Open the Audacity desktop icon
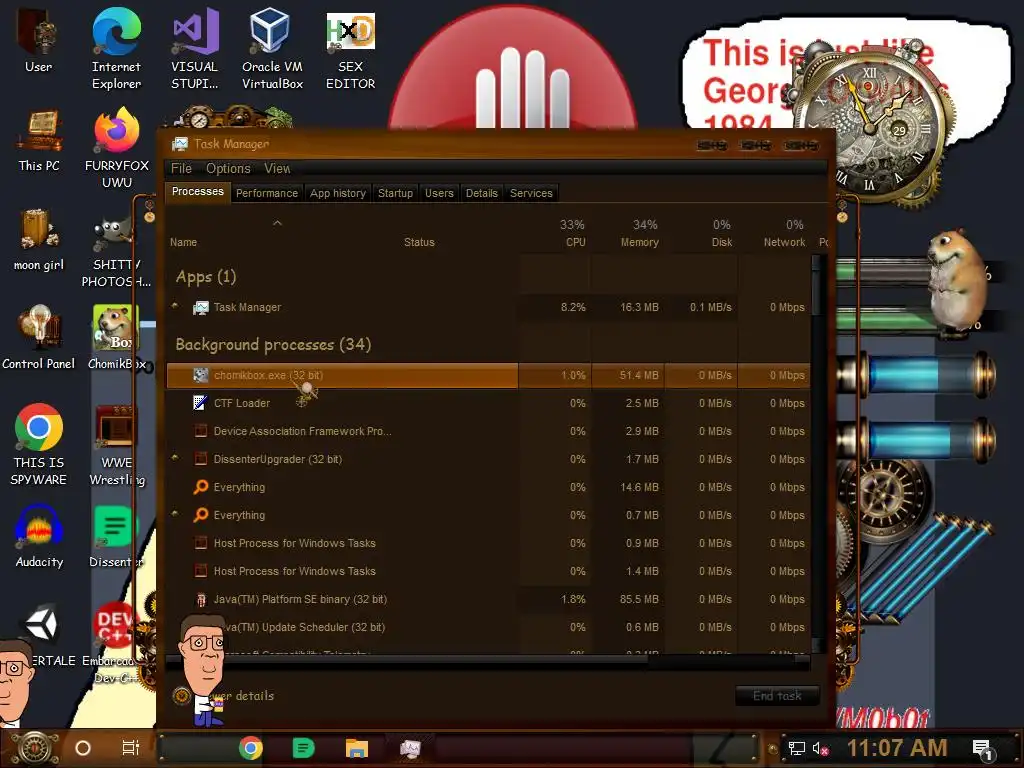1024x768 pixels. pos(39,536)
